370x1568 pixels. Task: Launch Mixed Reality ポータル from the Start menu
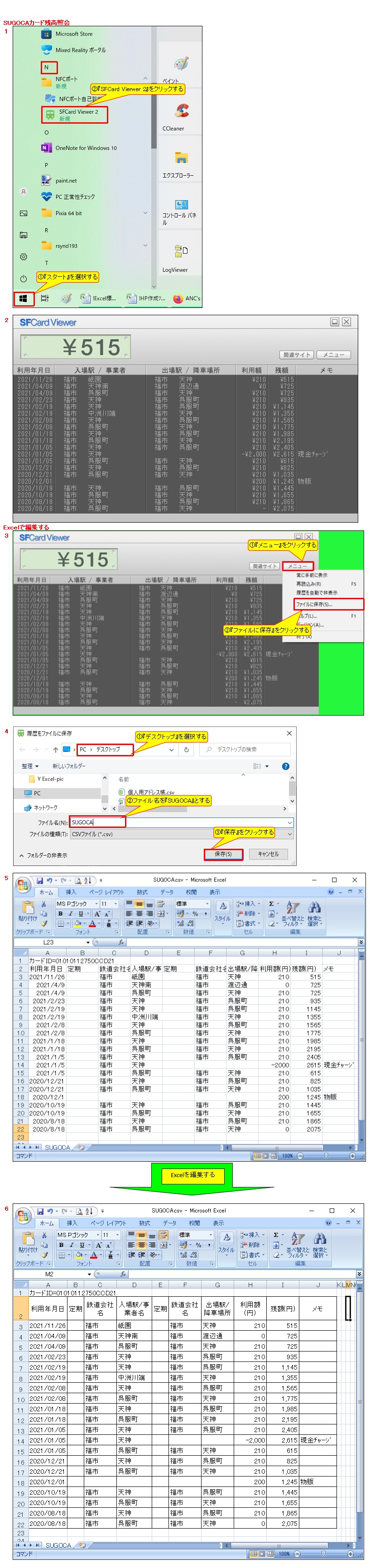coord(73,50)
